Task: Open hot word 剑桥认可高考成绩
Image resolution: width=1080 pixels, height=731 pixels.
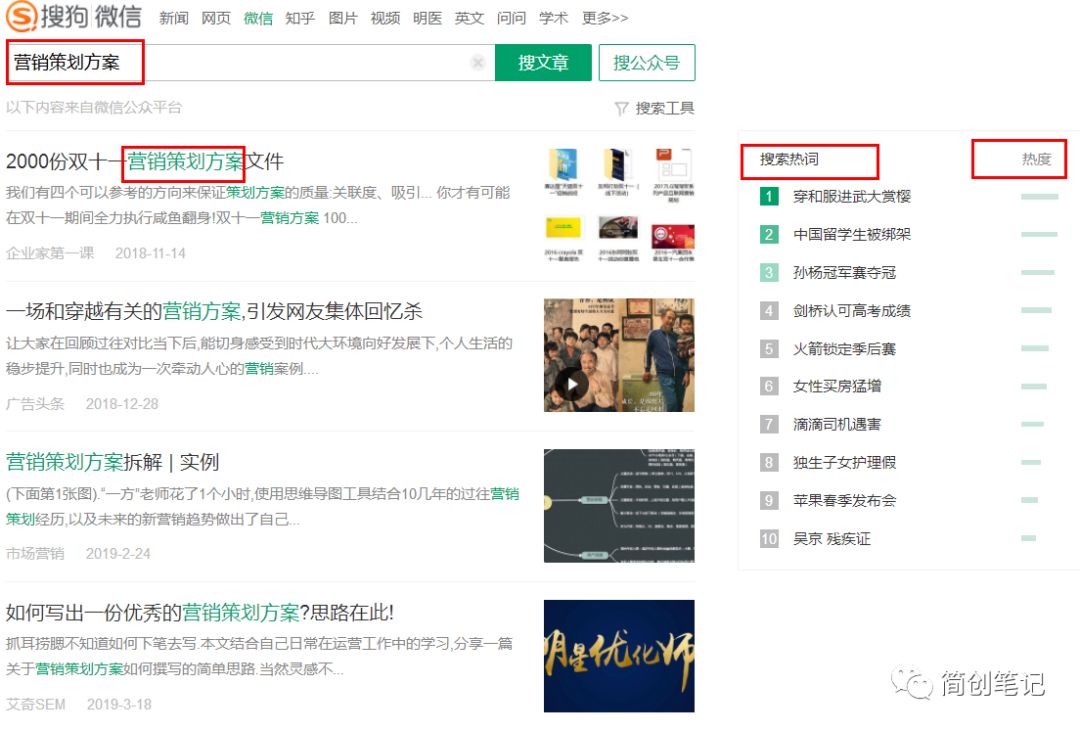Action: click(852, 311)
